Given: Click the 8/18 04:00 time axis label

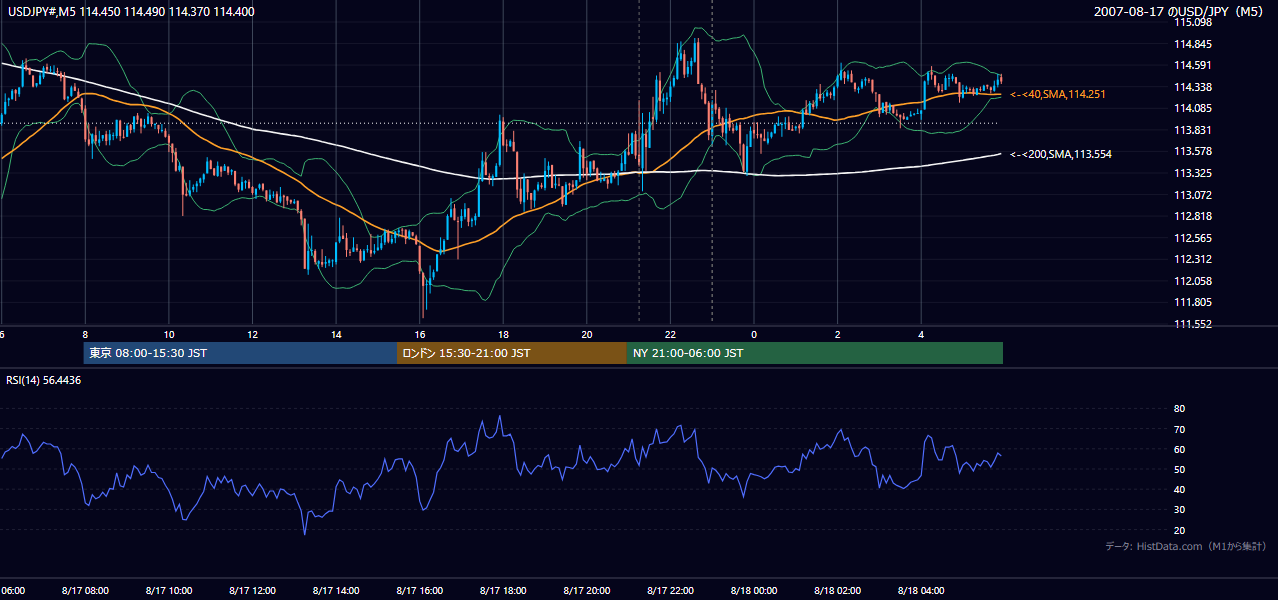Looking at the screenshot, I should click(x=921, y=591).
